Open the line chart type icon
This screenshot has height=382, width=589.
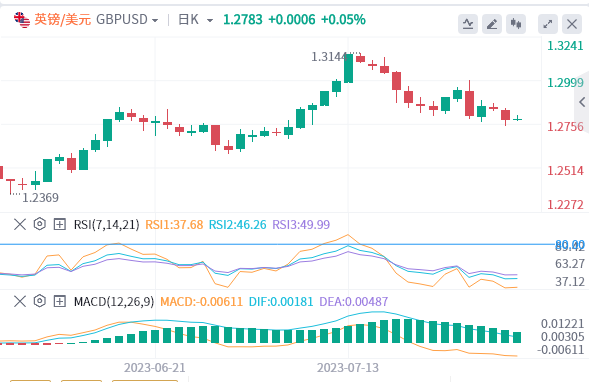468,24
